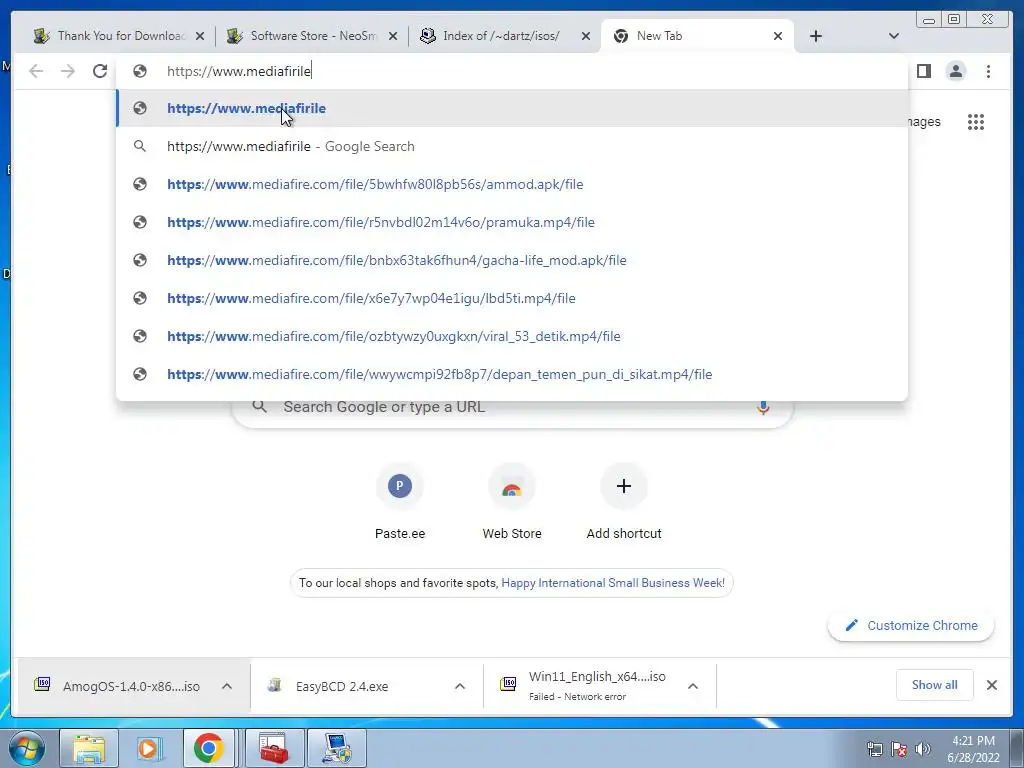Image resolution: width=1024 pixels, height=768 pixels.
Task: Launch Windows Media Player from taskbar
Action: pyautogui.click(x=148, y=748)
